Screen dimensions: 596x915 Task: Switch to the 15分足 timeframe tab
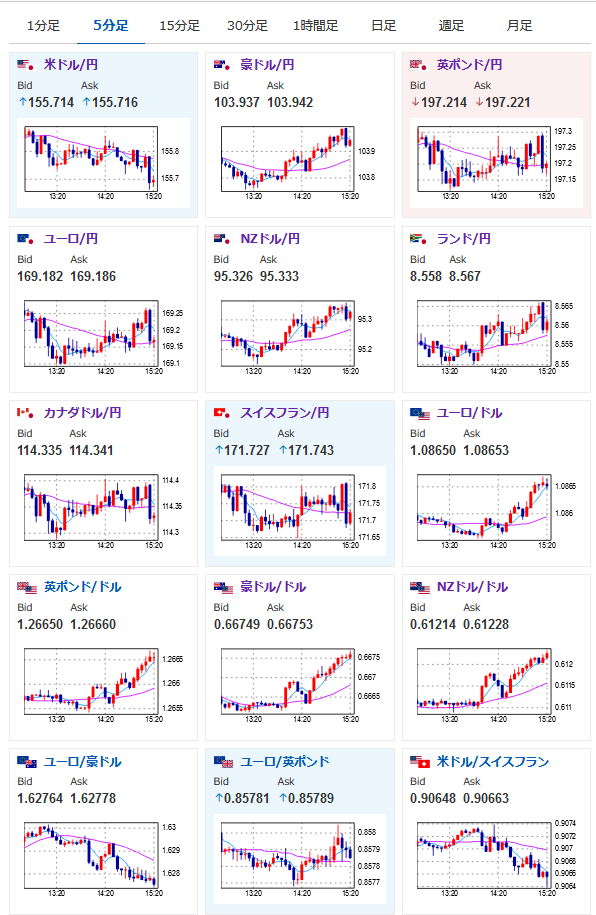(179, 26)
